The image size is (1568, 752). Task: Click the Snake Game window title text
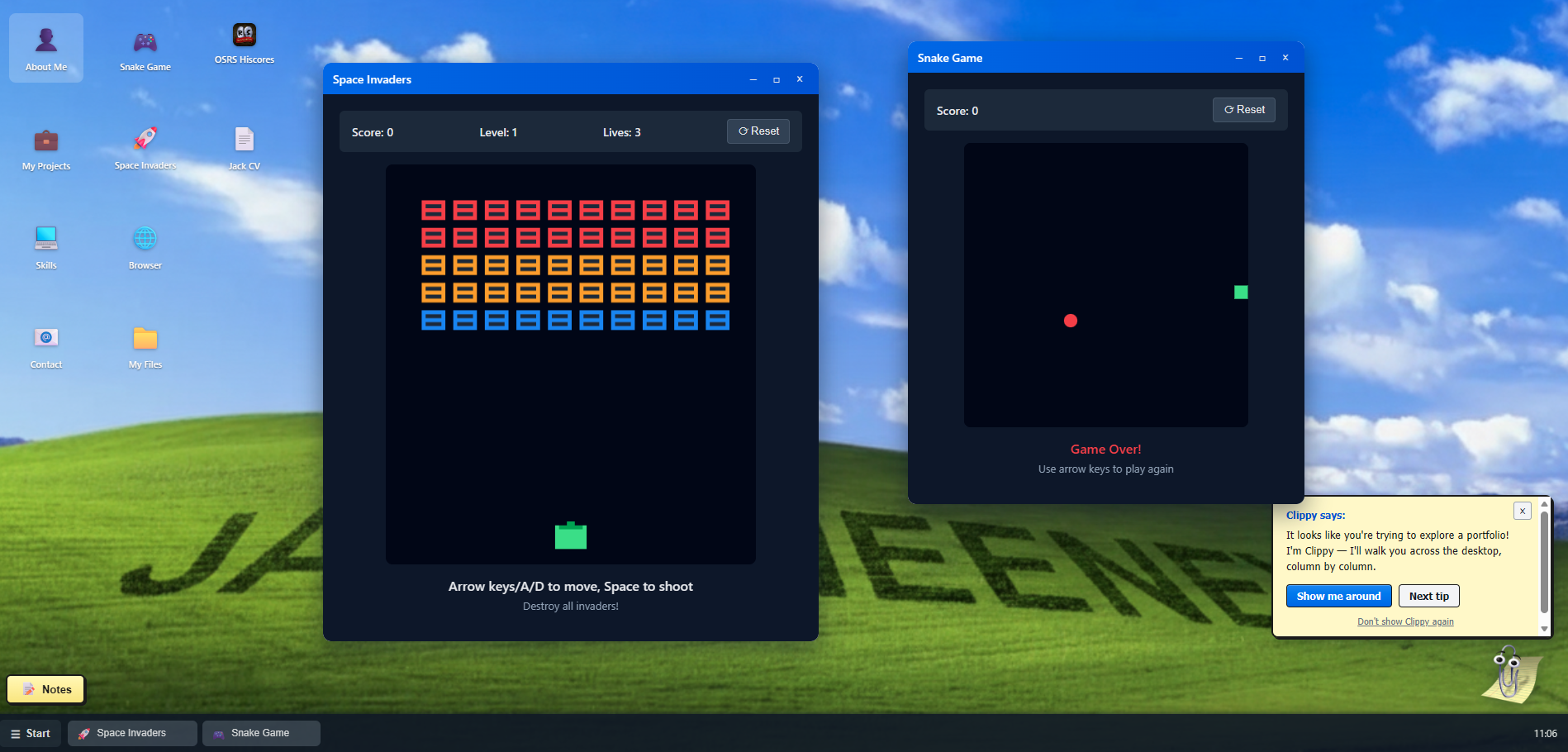pos(950,58)
